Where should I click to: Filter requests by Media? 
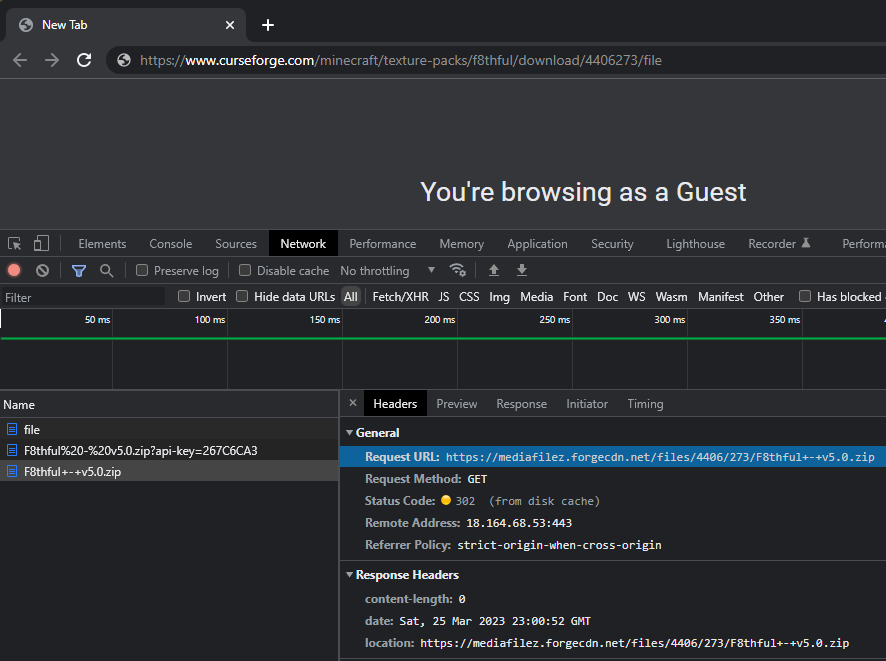537,297
